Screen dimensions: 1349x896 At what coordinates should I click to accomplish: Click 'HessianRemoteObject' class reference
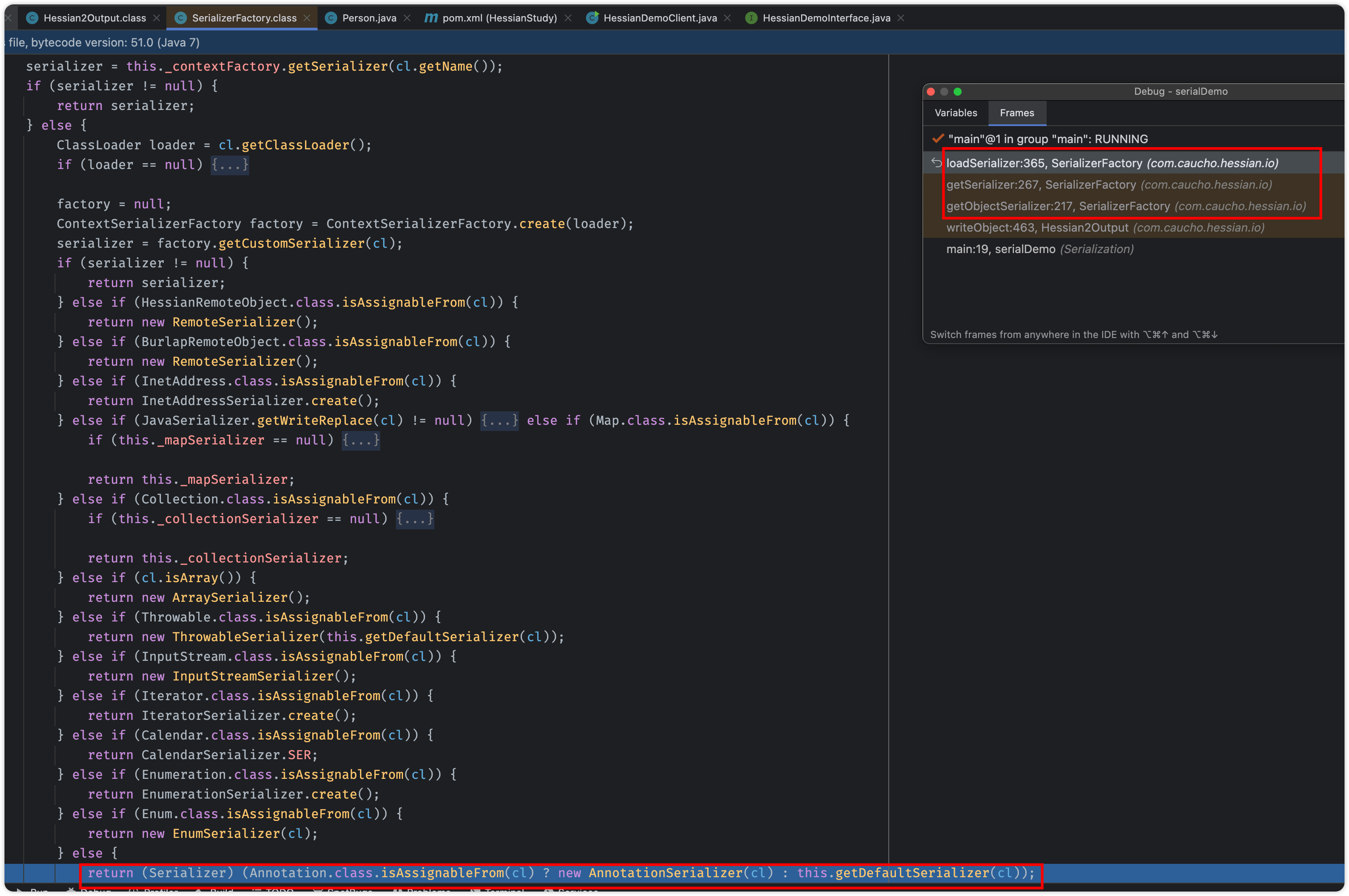pyautogui.click(x=214, y=302)
